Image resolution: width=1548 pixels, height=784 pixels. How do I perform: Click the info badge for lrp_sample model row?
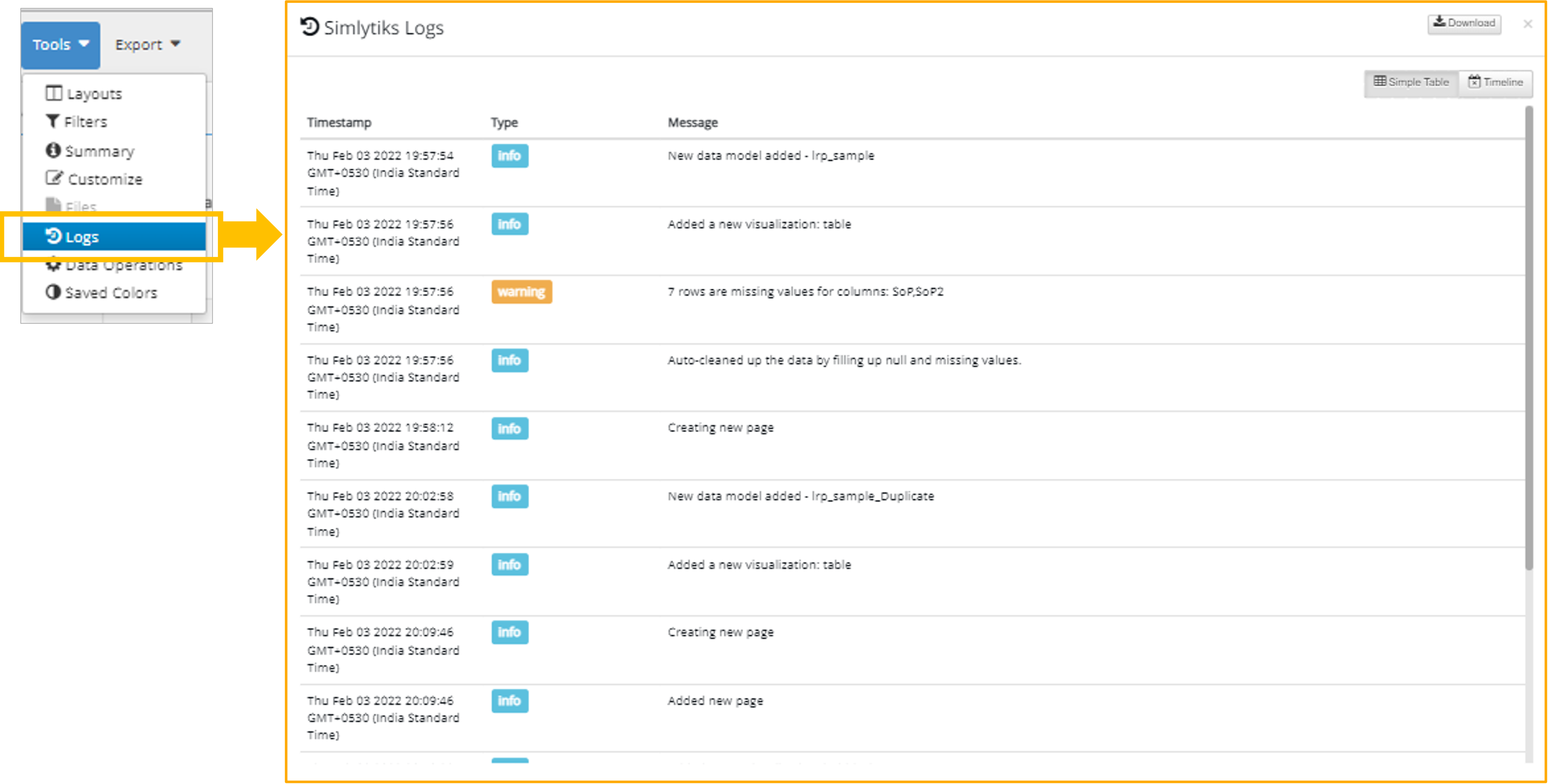[x=510, y=156]
